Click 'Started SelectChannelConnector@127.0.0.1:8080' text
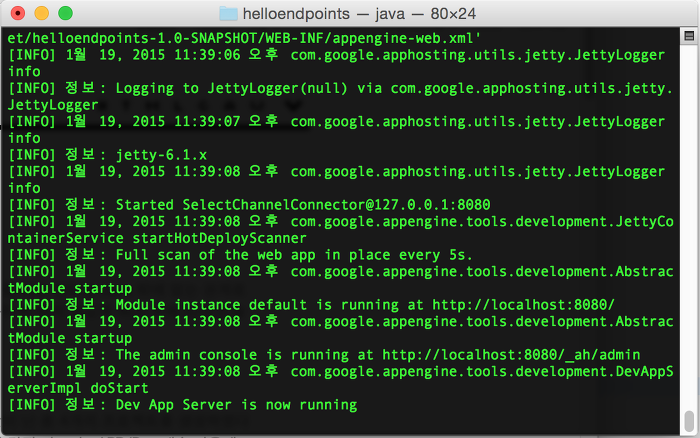Image resolution: width=700 pixels, height=438 pixels. click(x=303, y=205)
